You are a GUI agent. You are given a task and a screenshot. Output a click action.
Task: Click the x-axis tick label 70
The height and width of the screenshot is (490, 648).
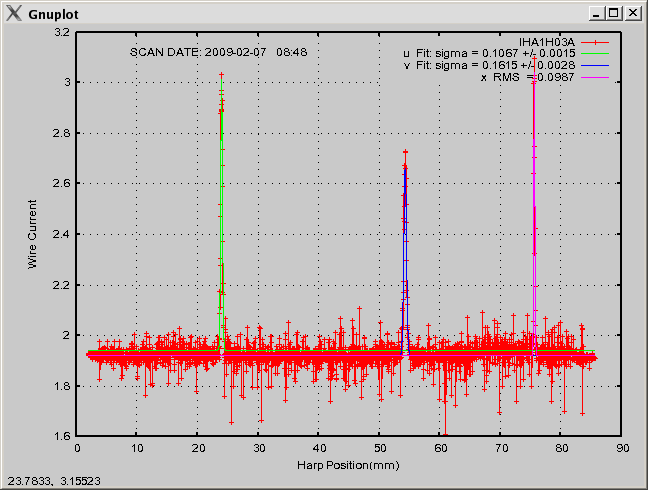coord(501,448)
